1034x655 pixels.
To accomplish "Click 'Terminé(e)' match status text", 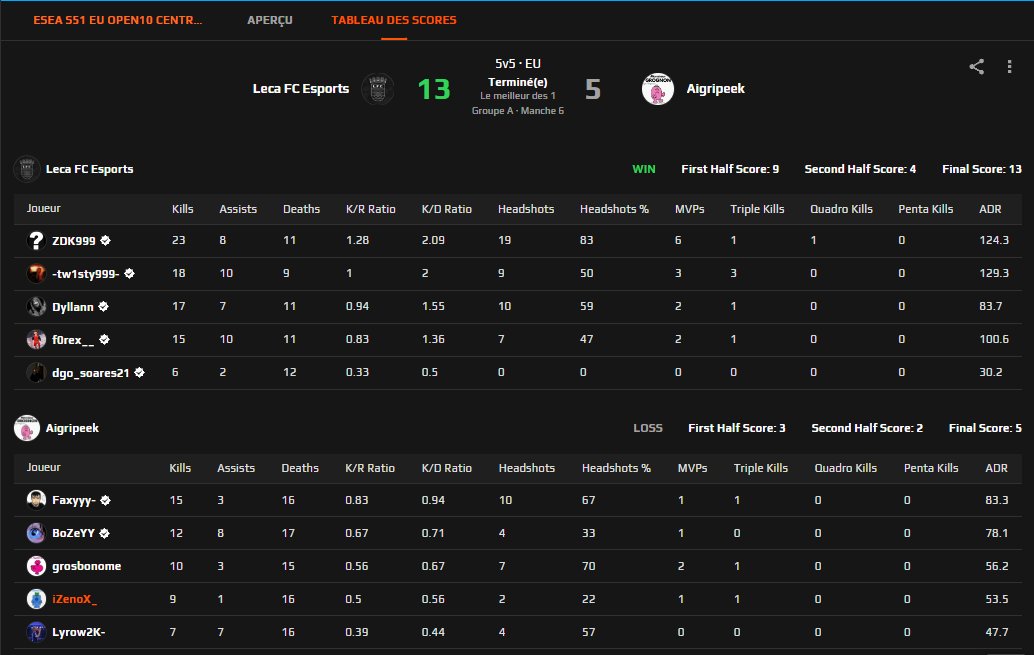I will click(x=518, y=82).
